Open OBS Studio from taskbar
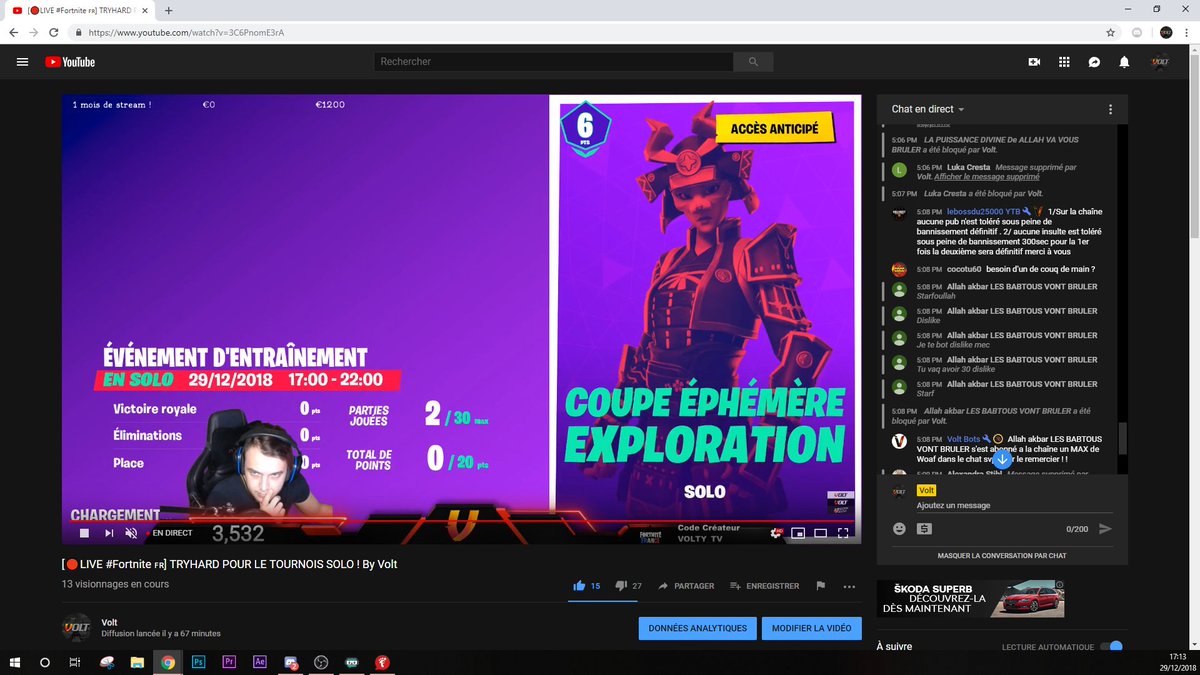Image resolution: width=1200 pixels, height=675 pixels. (321, 662)
